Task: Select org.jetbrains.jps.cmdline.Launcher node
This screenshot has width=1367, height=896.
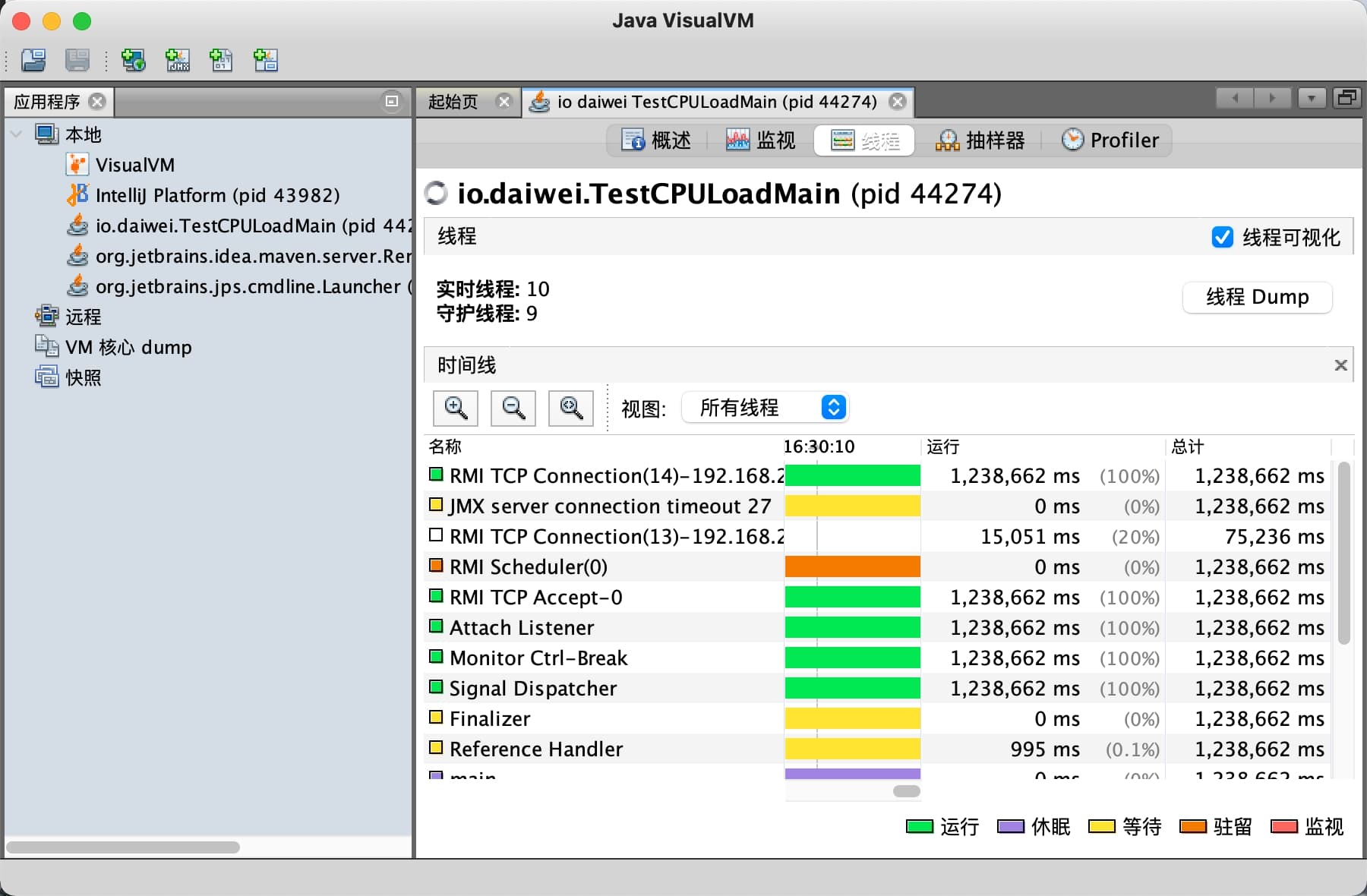Action: (254, 286)
